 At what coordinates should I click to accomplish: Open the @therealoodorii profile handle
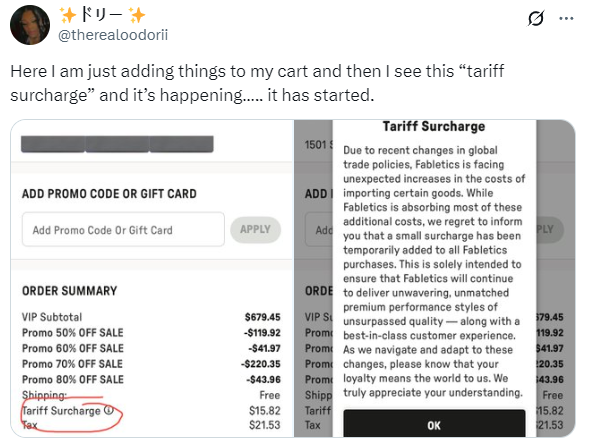tap(113, 35)
